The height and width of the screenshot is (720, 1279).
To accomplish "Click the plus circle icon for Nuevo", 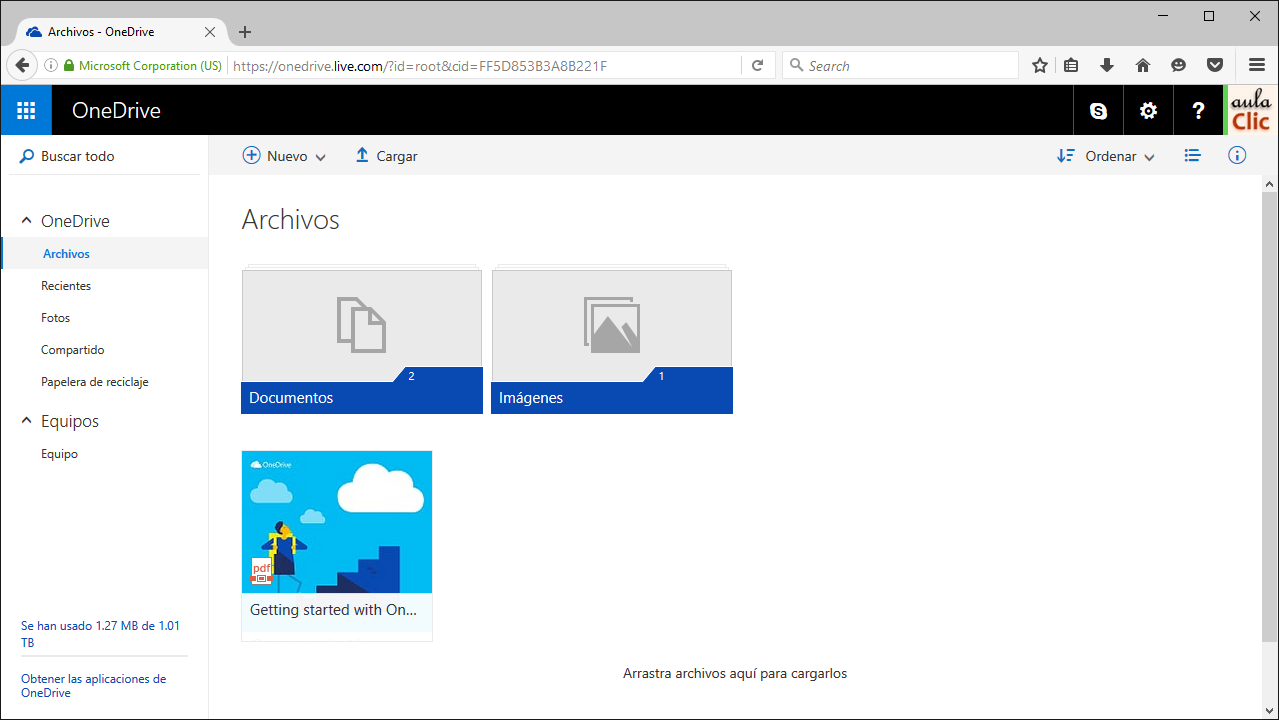I will pos(252,156).
